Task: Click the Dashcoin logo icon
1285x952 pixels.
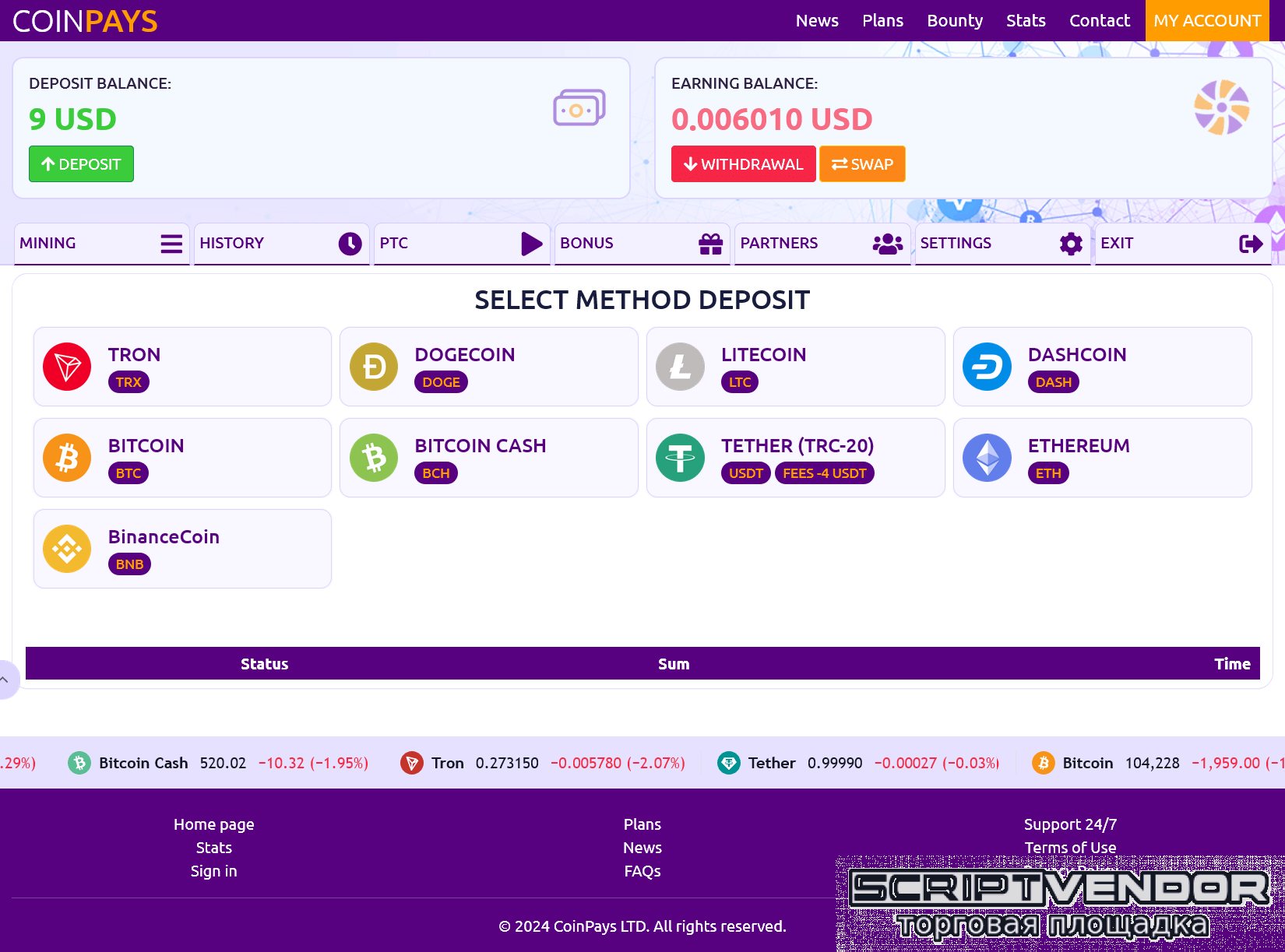Action: pos(987,367)
